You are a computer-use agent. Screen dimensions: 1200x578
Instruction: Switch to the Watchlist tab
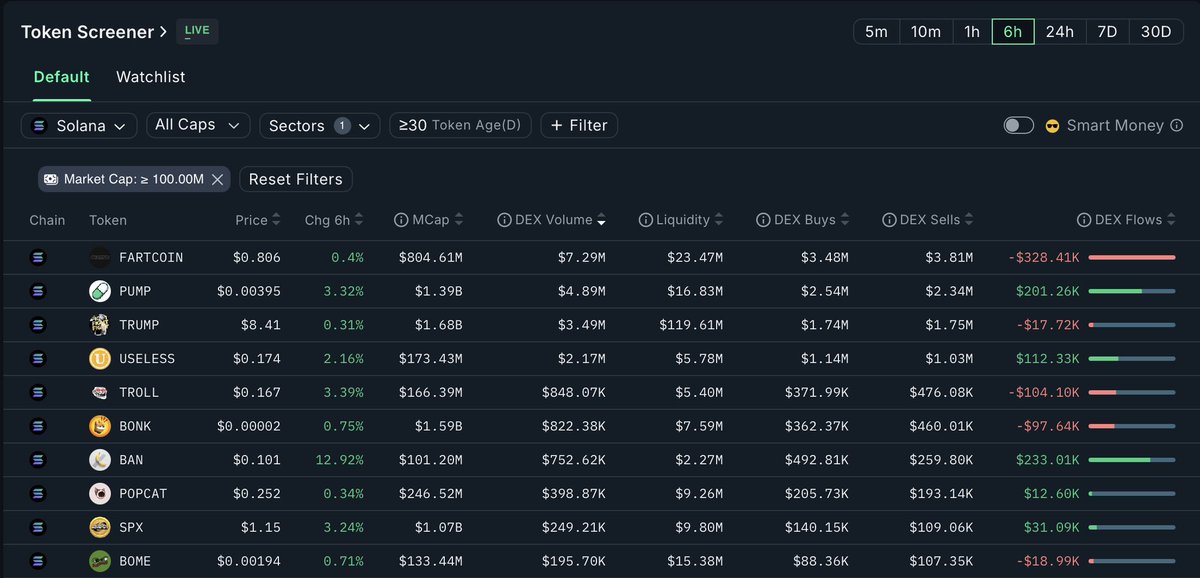pos(150,77)
